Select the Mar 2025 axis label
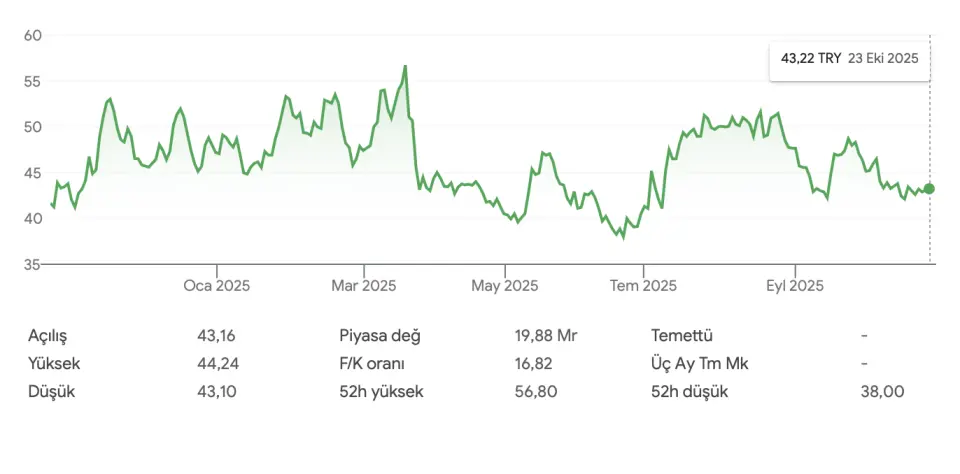The width and height of the screenshot is (960, 474). (x=363, y=286)
